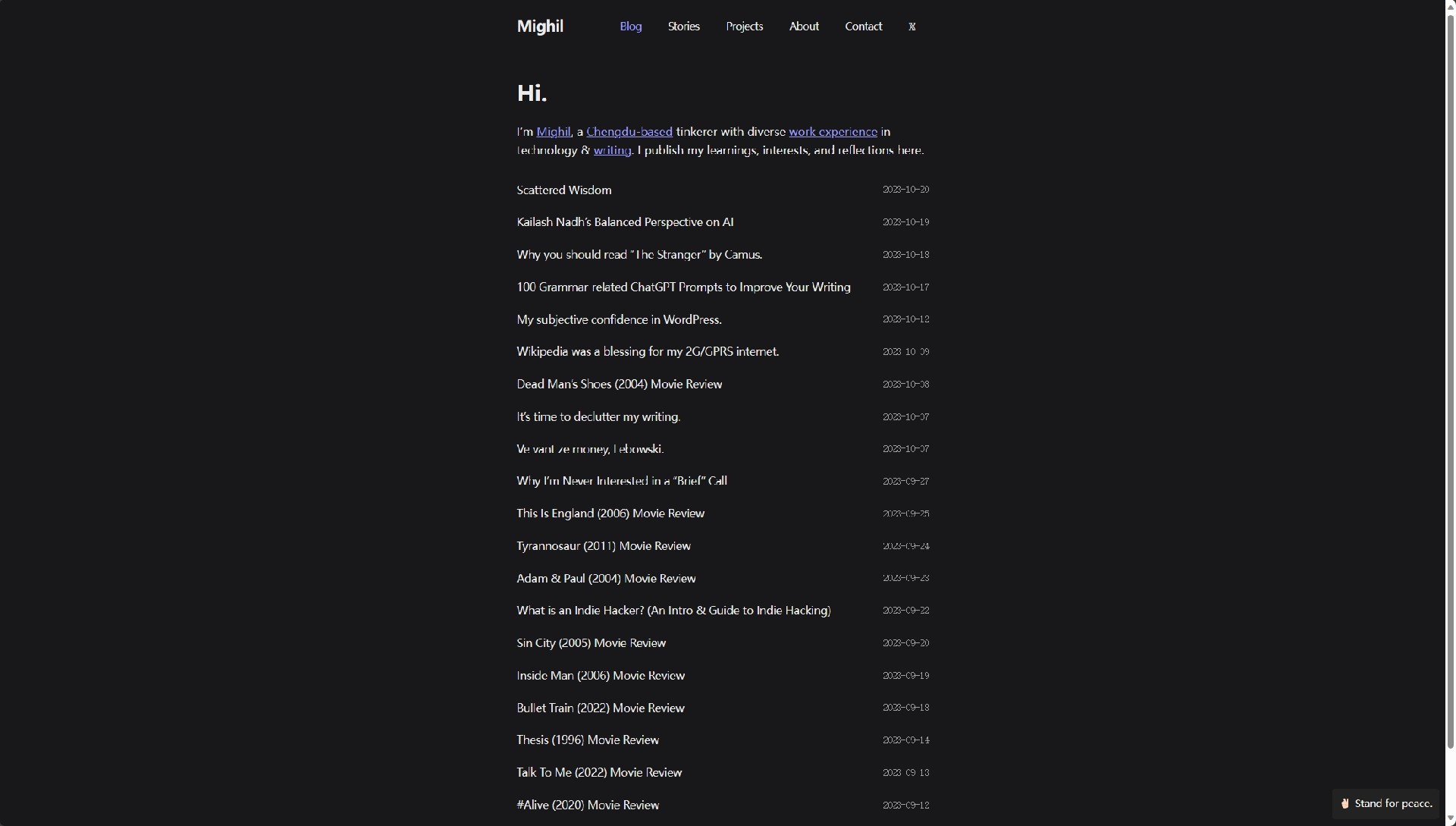
Task: Open the Projects nav link
Action: 744,27
